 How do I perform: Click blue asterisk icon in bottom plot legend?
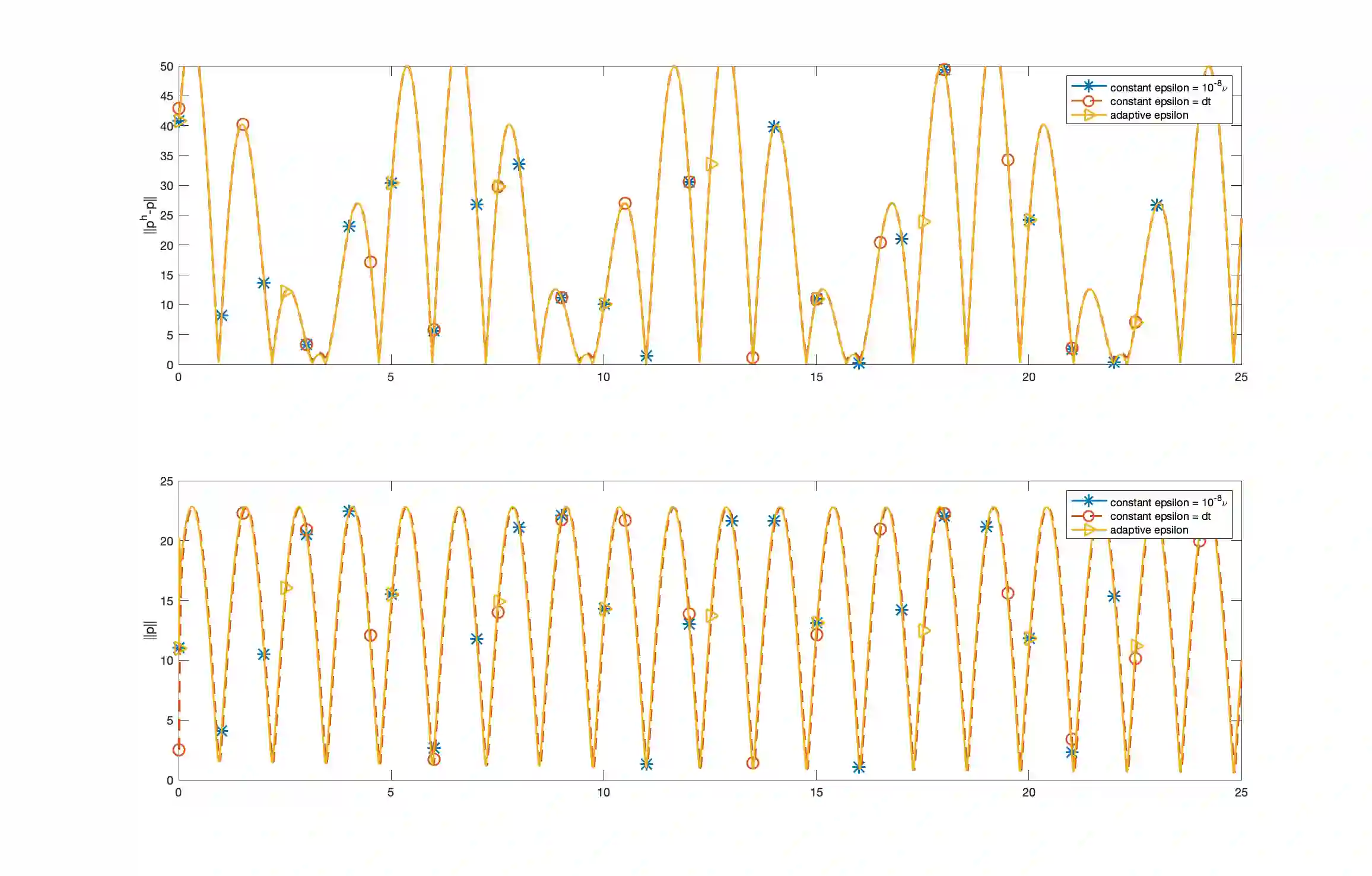[1088, 502]
